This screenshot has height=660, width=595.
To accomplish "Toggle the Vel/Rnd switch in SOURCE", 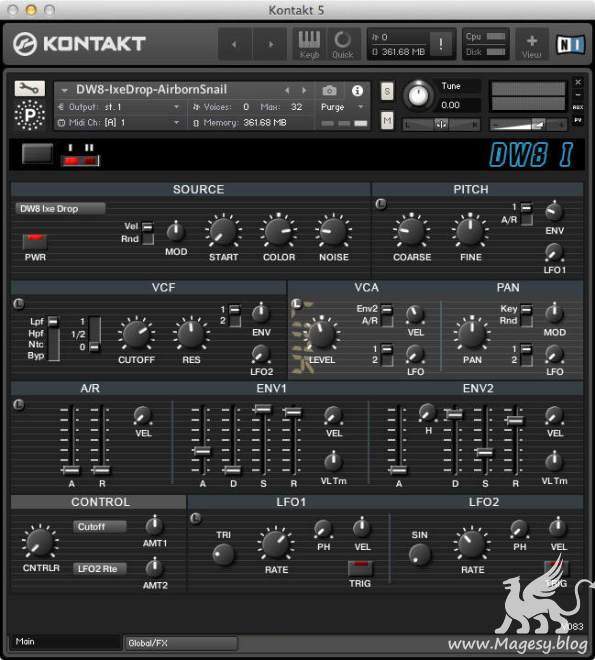I will pos(147,233).
